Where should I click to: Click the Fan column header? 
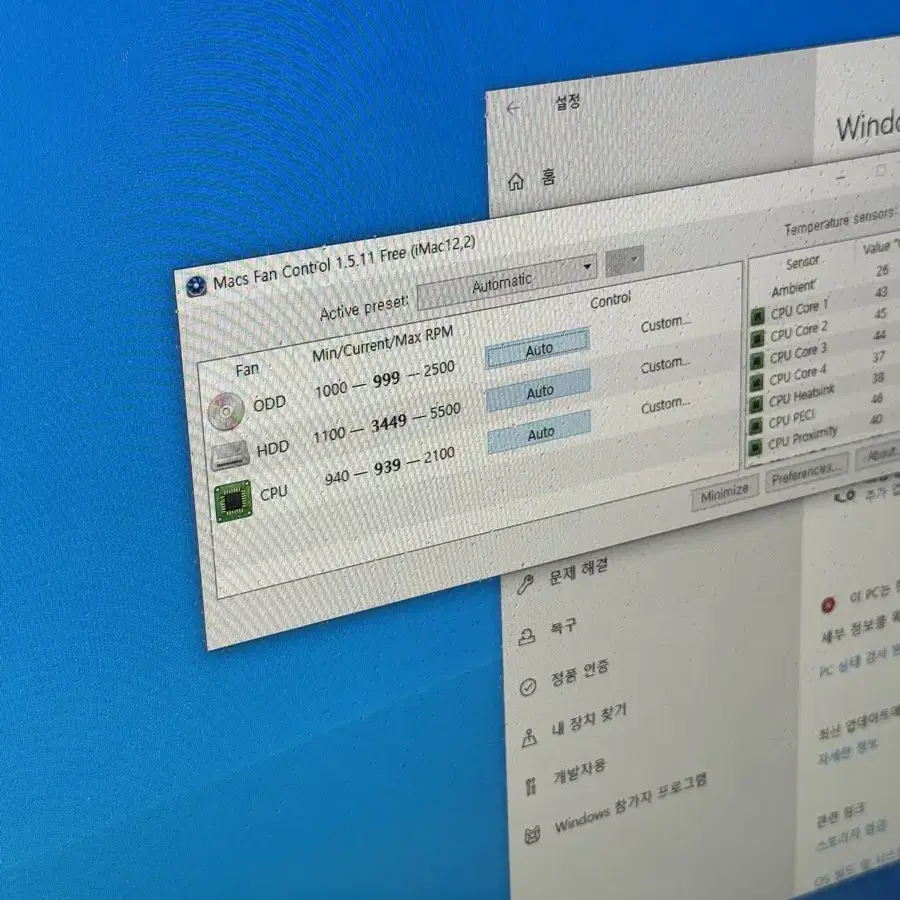(x=247, y=370)
